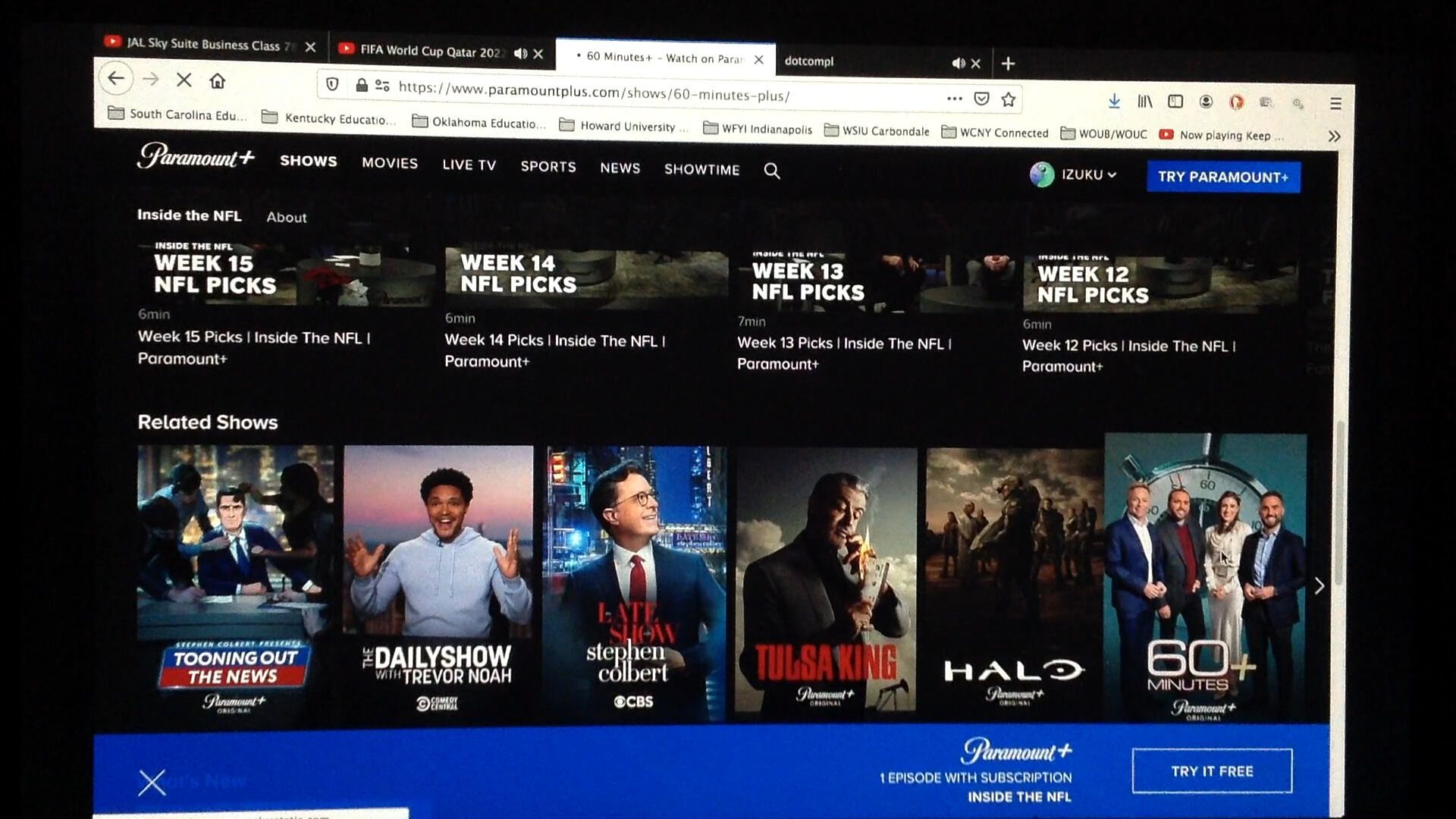Screen dimensions: 1456x819
Task: Open The Daily Show with Trevor Noah poster
Action: click(x=438, y=582)
